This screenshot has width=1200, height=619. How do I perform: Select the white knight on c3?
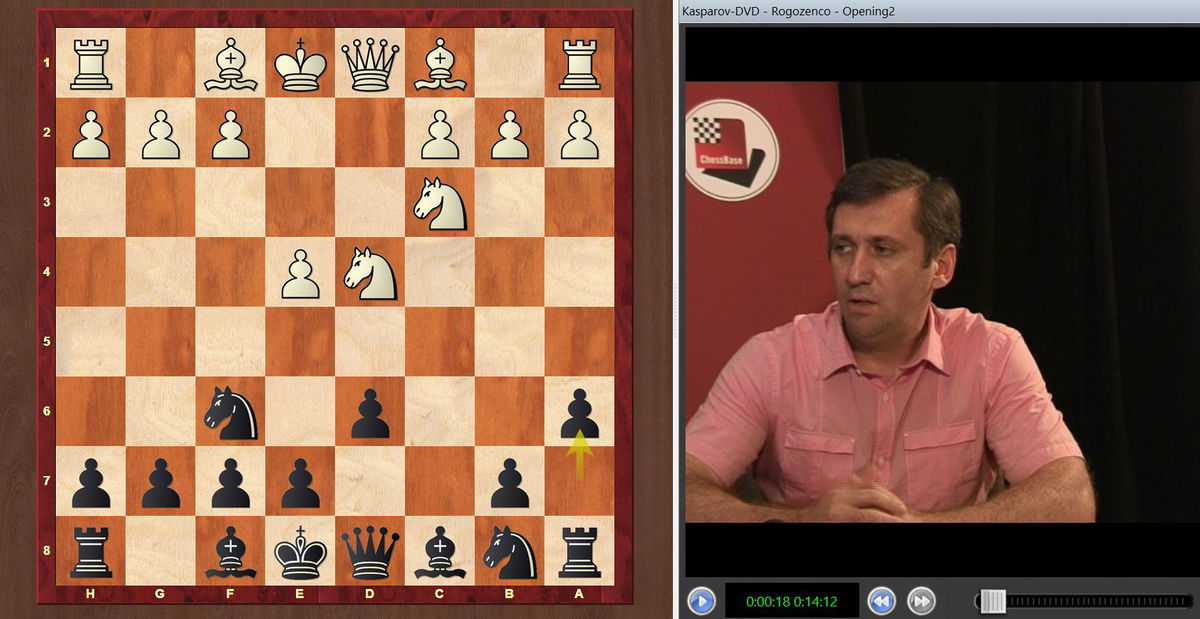pyautogui.click(x=440, y=201)
